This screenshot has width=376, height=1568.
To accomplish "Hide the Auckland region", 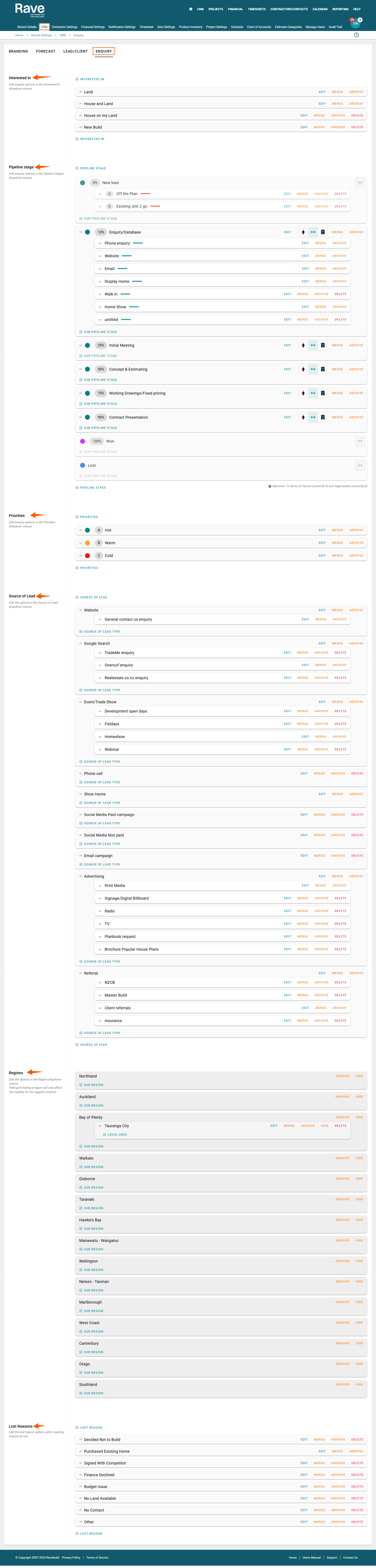I will point(359,1097).
